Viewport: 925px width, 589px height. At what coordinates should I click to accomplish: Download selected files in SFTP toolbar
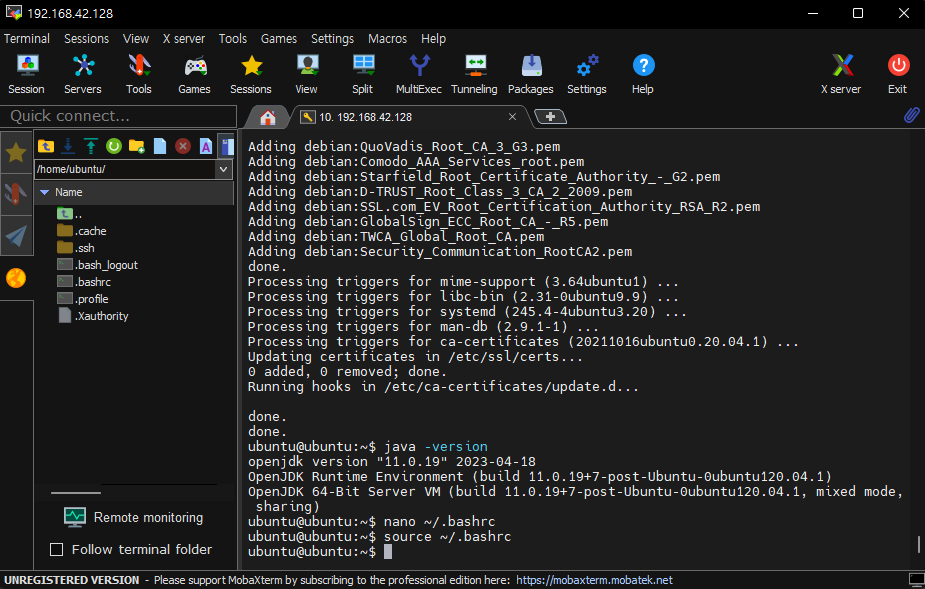(68, 146)
